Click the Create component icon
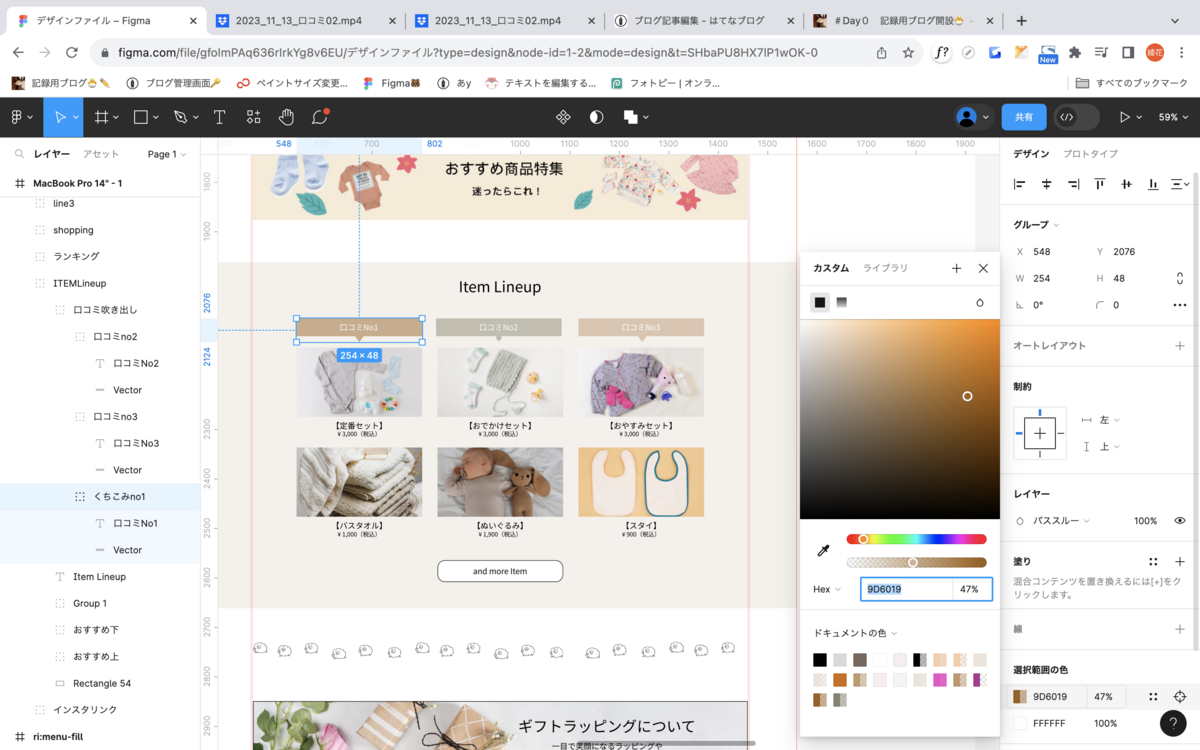1200x750 pixels. click(x=563, y=117)
